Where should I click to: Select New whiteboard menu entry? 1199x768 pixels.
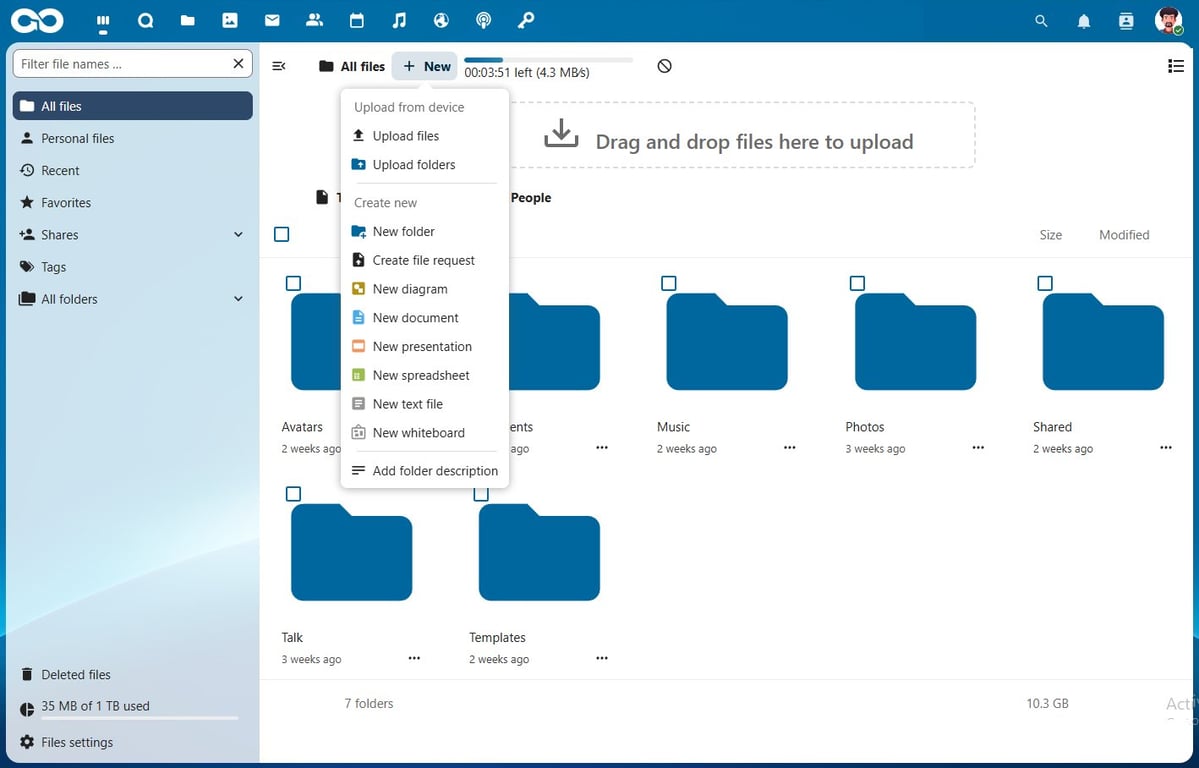(x=424, y=433)
